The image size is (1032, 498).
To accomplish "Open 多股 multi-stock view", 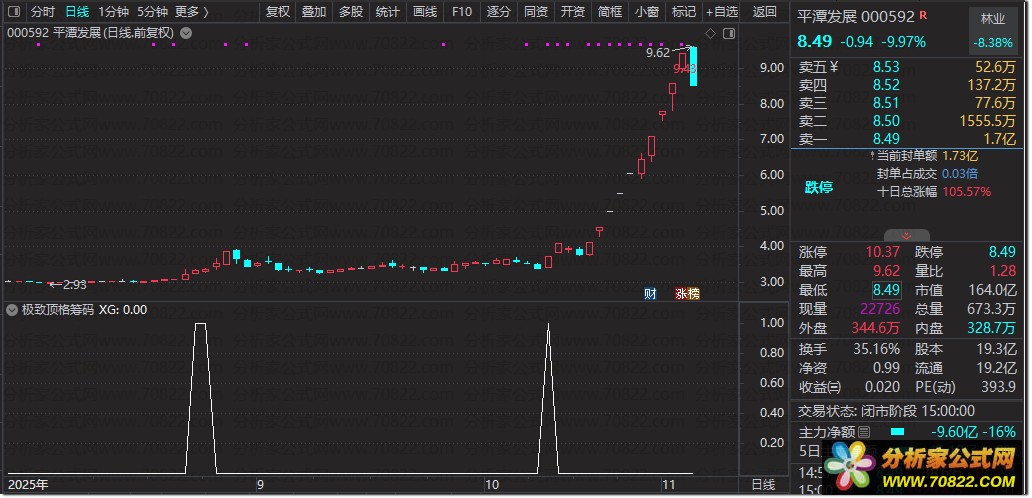I will [x=351, y=12].
